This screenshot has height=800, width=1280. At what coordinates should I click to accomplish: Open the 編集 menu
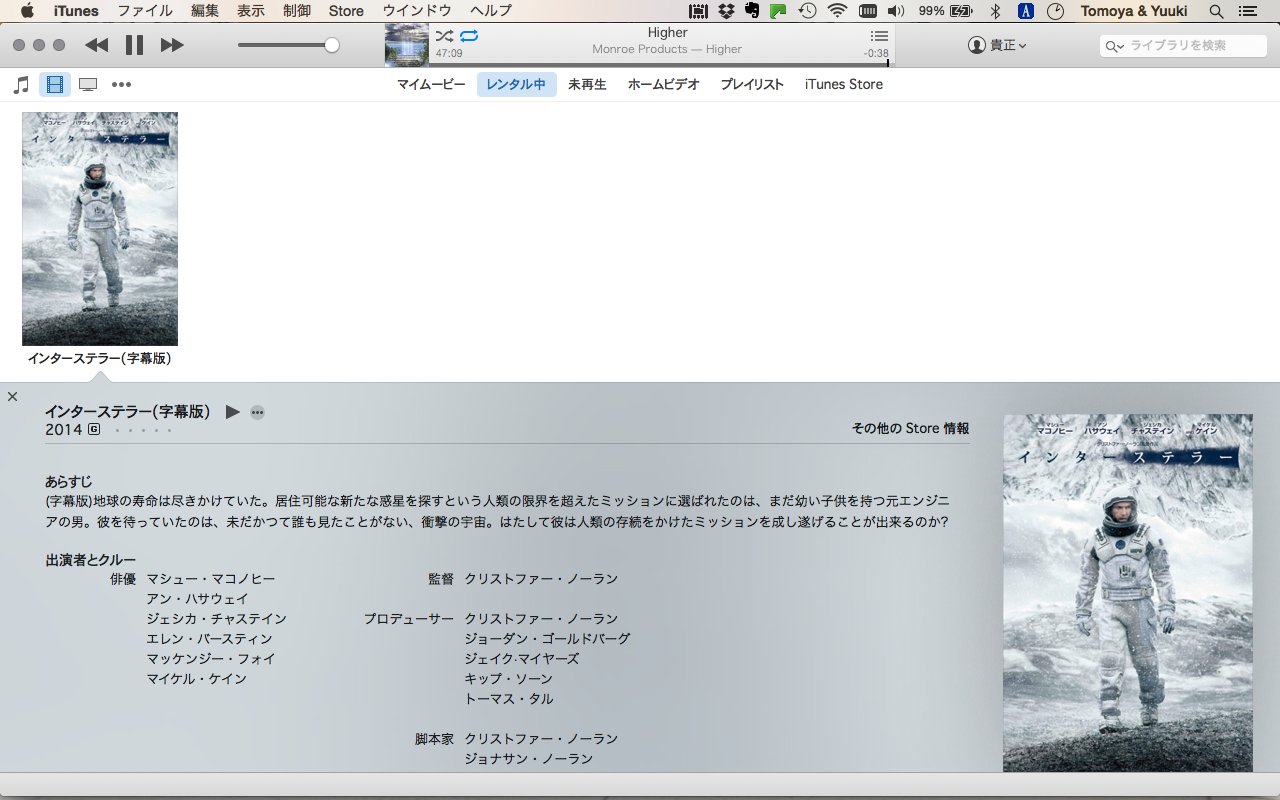204,11
